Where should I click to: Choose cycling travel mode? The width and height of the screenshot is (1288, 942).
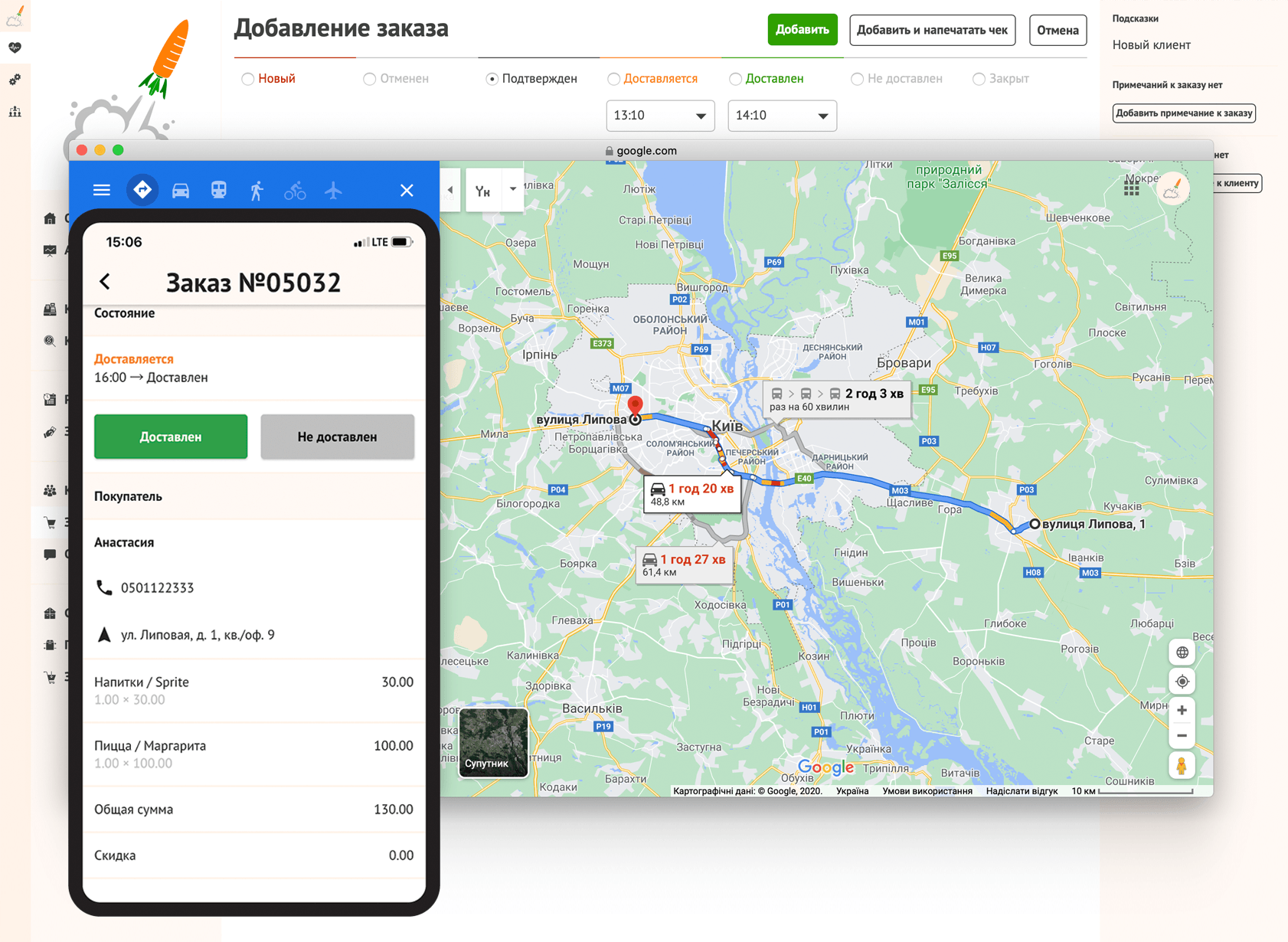point(295,191)
